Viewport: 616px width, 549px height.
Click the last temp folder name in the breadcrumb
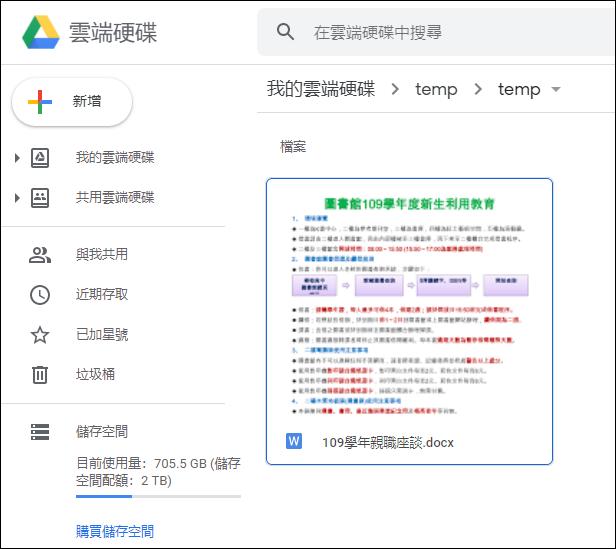(519, 90)
